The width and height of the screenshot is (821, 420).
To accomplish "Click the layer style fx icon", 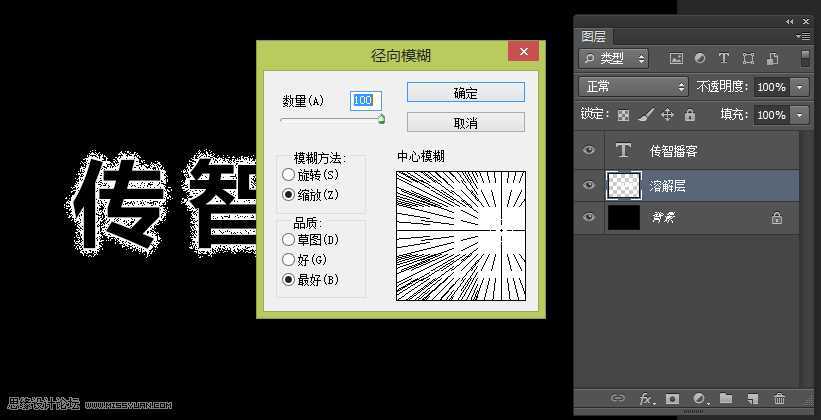I will tap(646, 398).
